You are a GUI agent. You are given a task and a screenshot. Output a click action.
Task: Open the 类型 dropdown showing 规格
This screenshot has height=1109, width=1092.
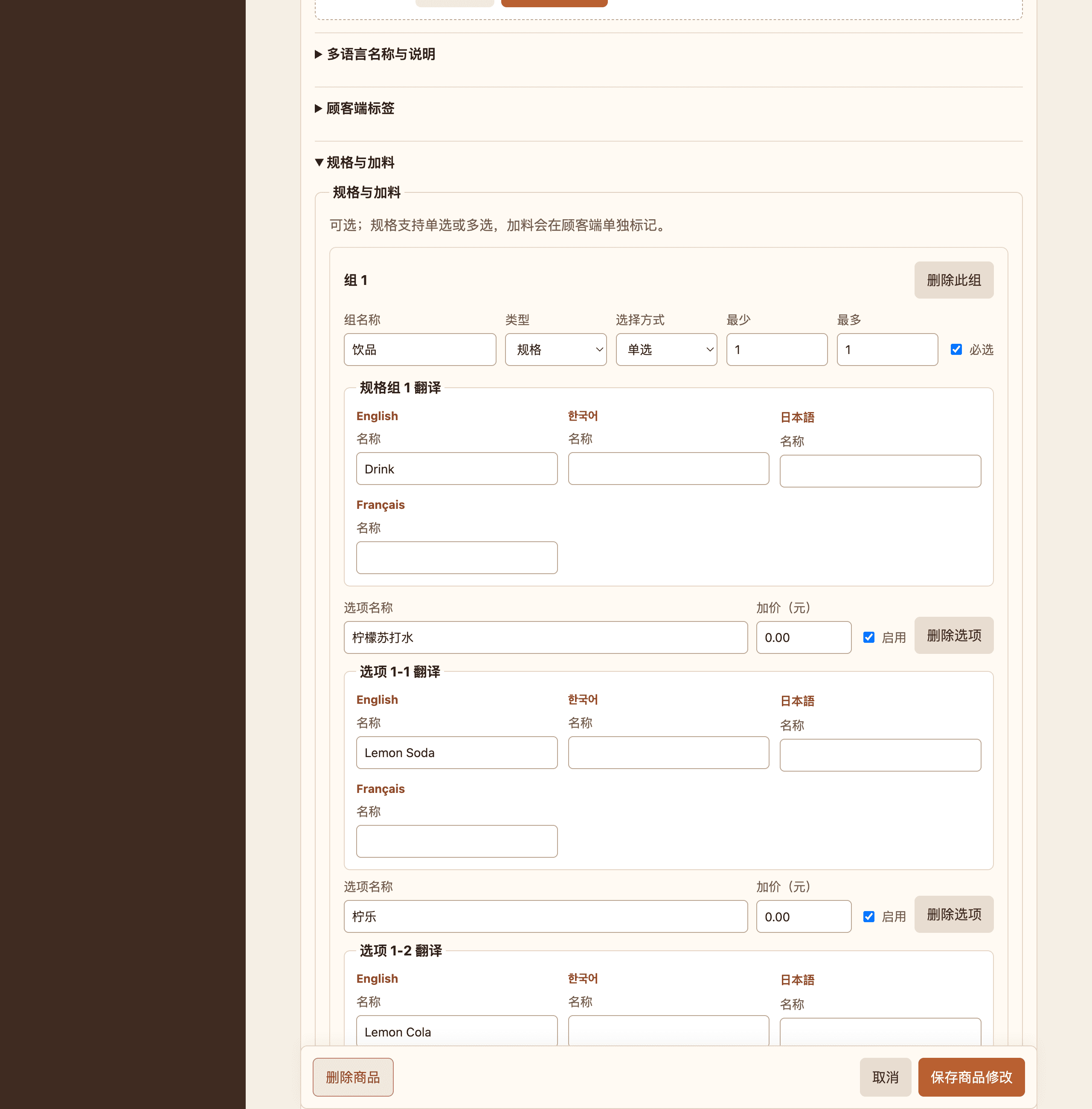(555, 349)
